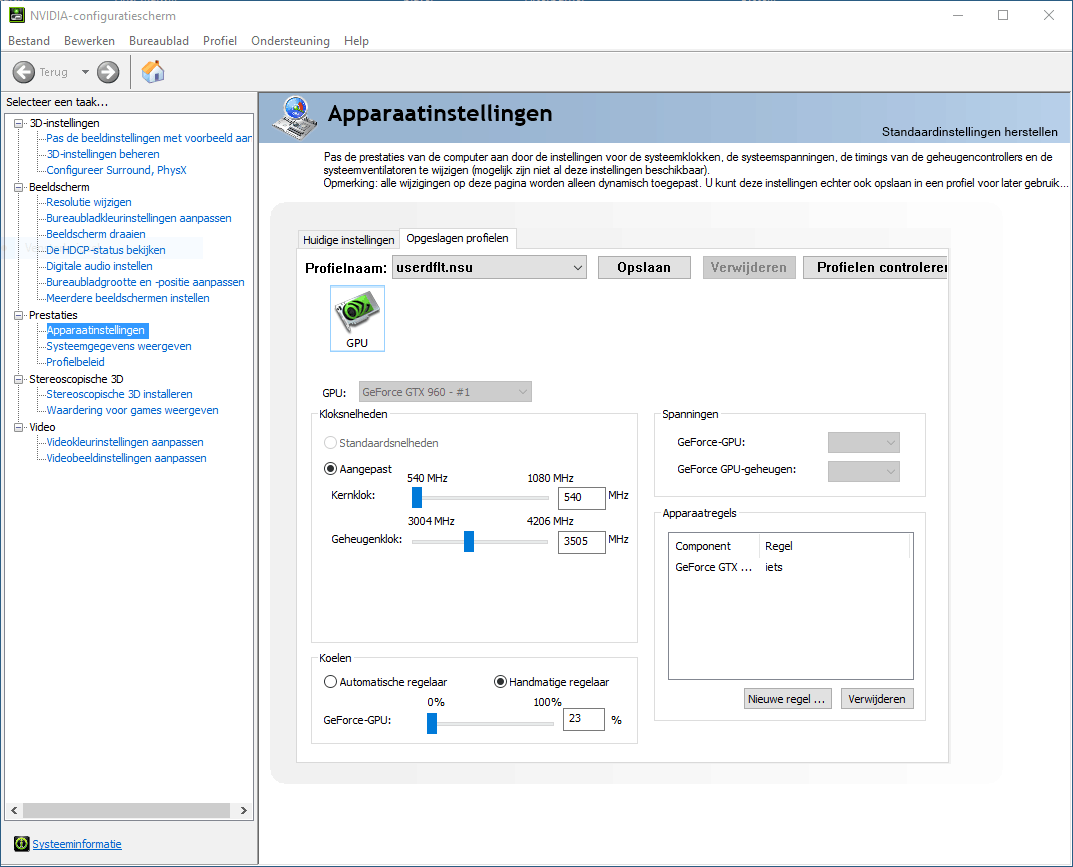The image size is (1073, 867).
Task: Click Standaardinstellingen herstellen link
Action: pyautogui.click(x=969, y=131)
